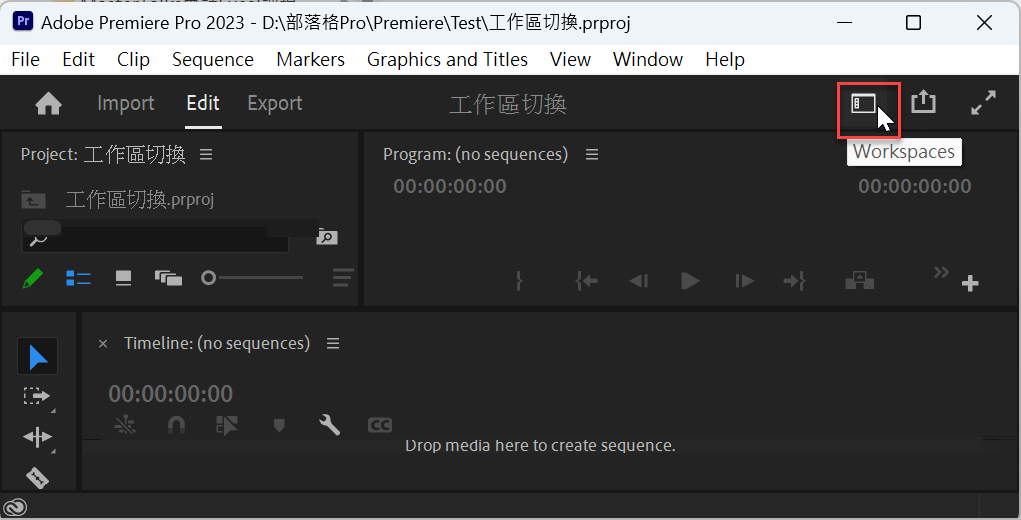Image resolution: width=1021 pixels, height=520 pixels.
Task: Select the Track Select Forward tool
Action: coord(36,396)
